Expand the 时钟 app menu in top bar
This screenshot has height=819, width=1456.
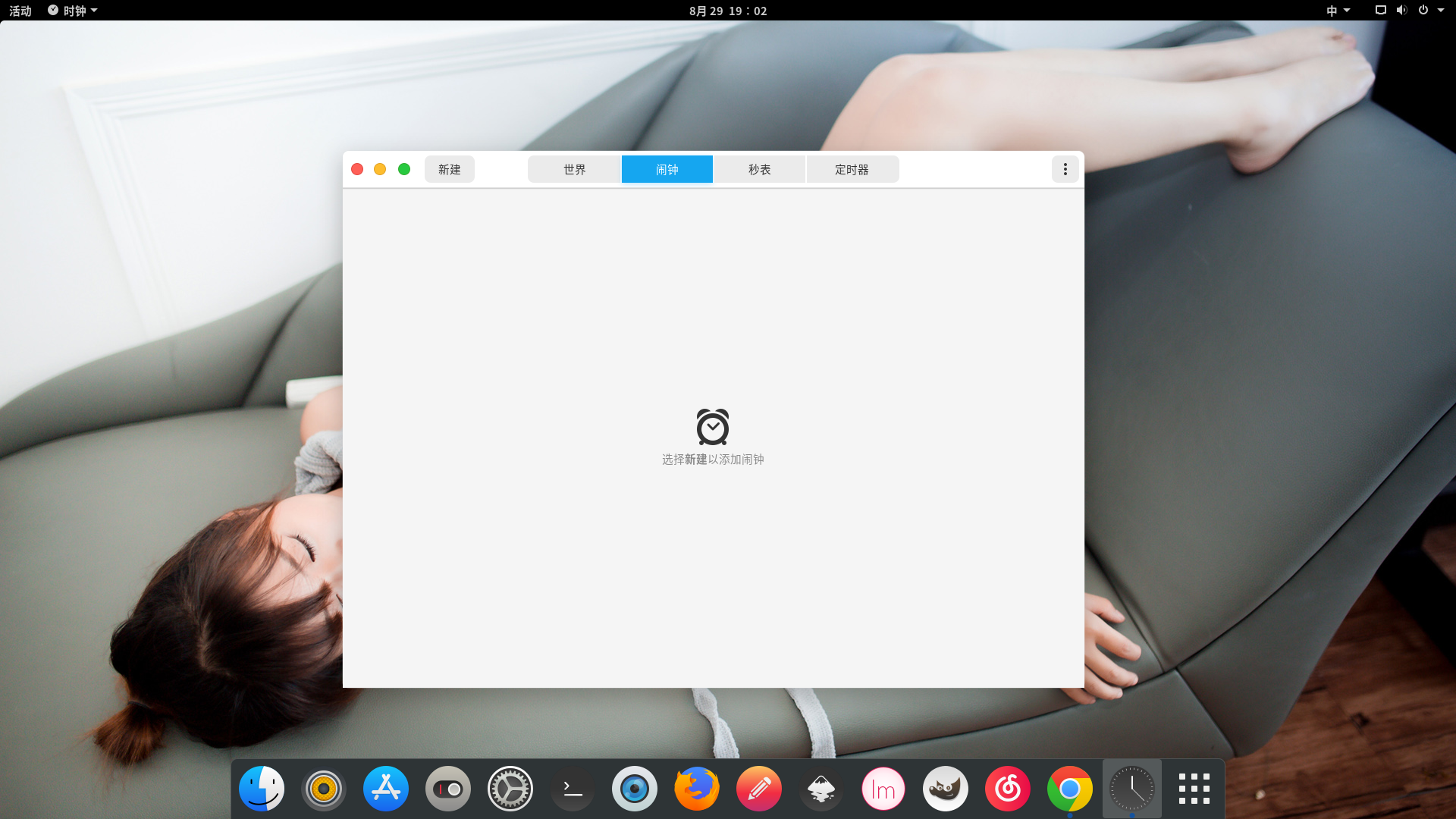pos(73,11)
